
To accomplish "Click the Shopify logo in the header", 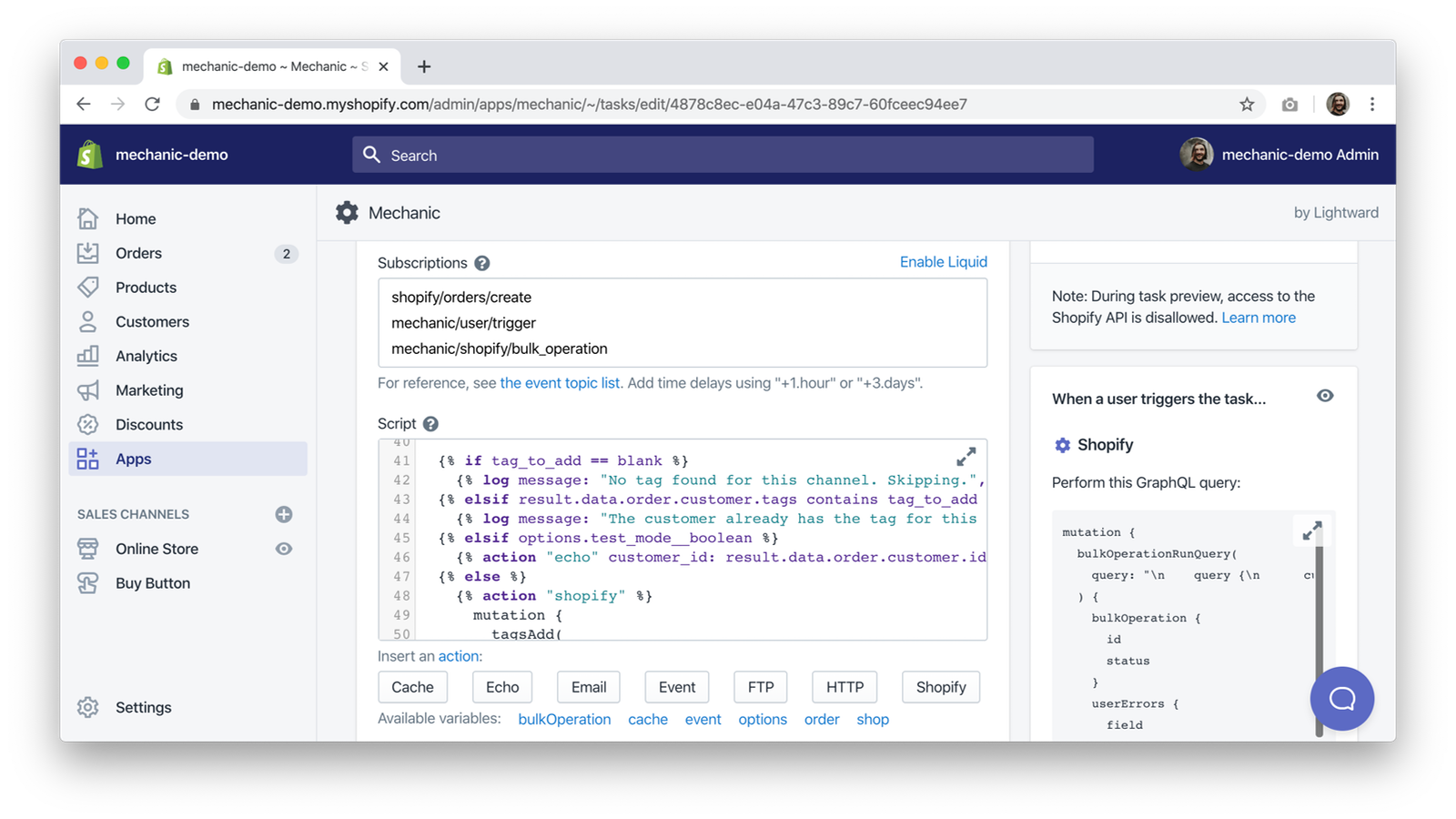I will coord(89,155).
